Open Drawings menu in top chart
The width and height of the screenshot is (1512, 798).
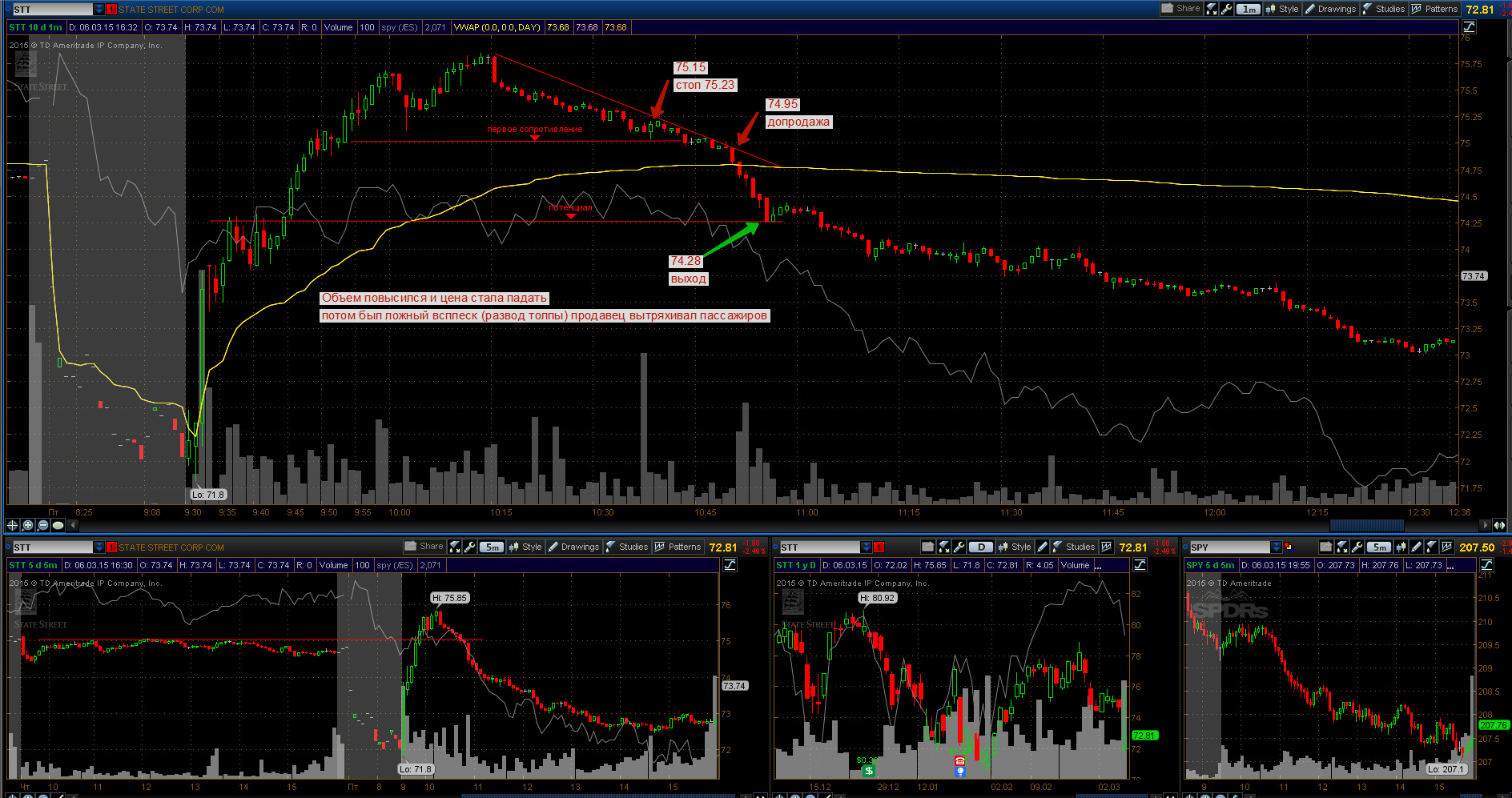1330,9
